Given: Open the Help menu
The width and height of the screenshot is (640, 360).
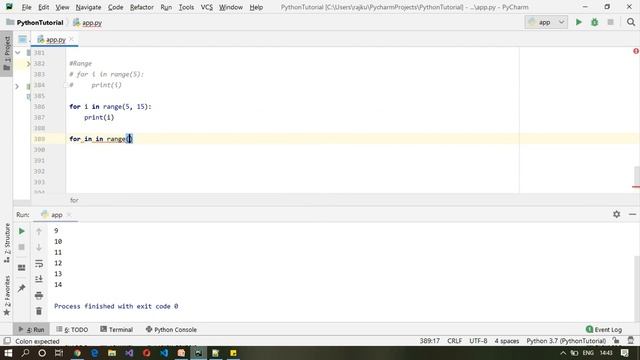Looking at the screenshot, I should [x=256, y=7].
